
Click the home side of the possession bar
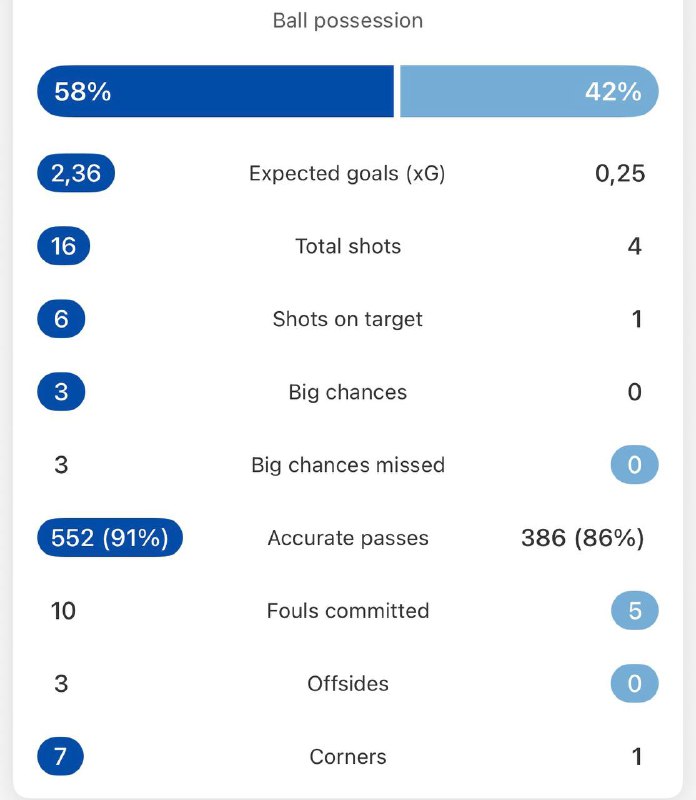215,91
